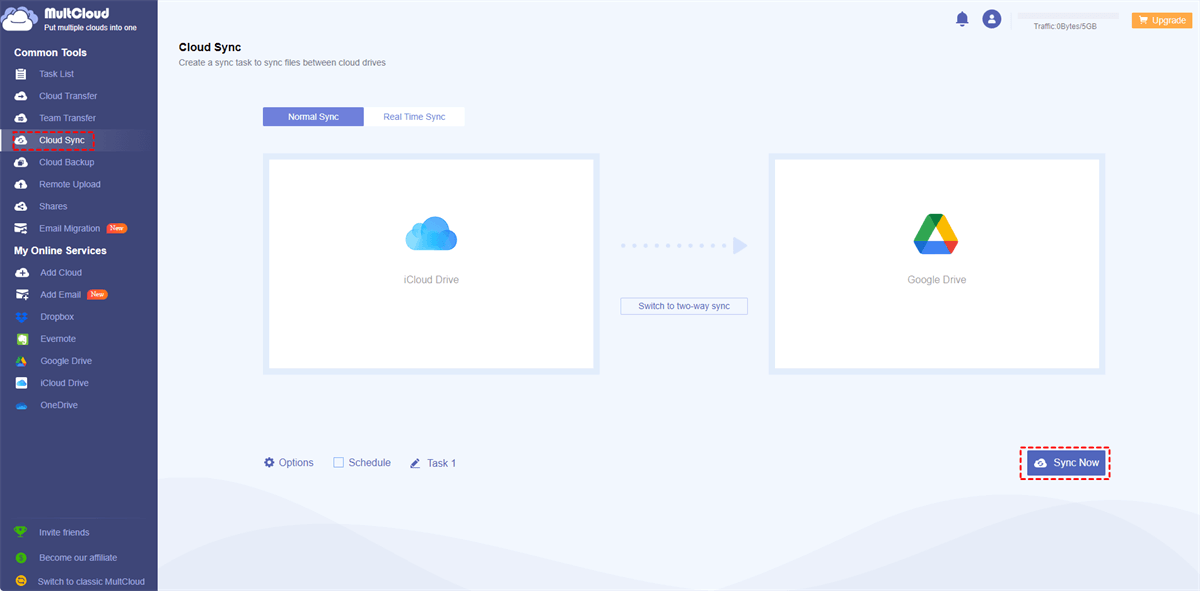The image size is (1200, 591).
Task: Click the Add Email icon
Action: click(21, 294)
